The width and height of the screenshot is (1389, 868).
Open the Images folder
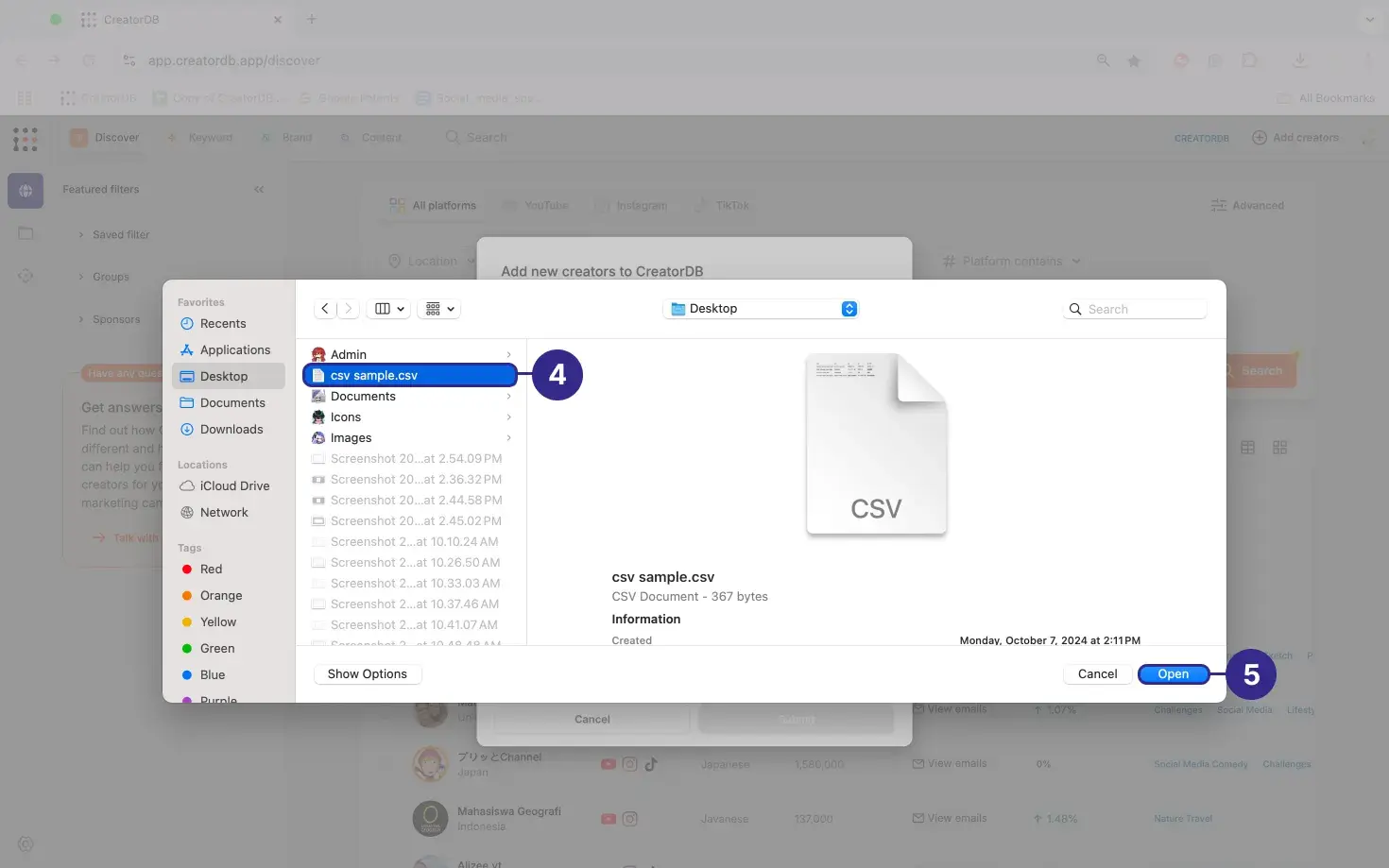pos(409,437)
